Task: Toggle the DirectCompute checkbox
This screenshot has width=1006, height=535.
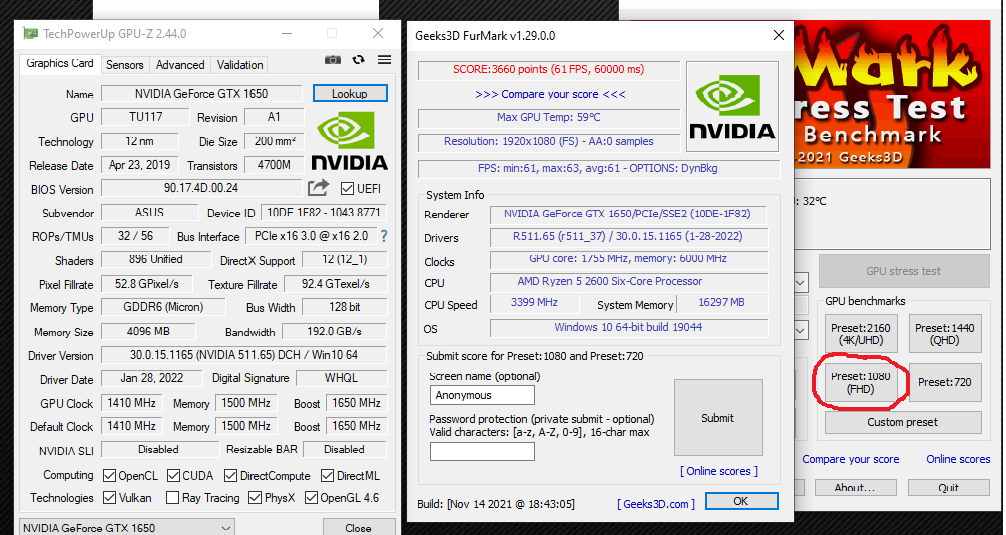Action: (x=230, y=475)
